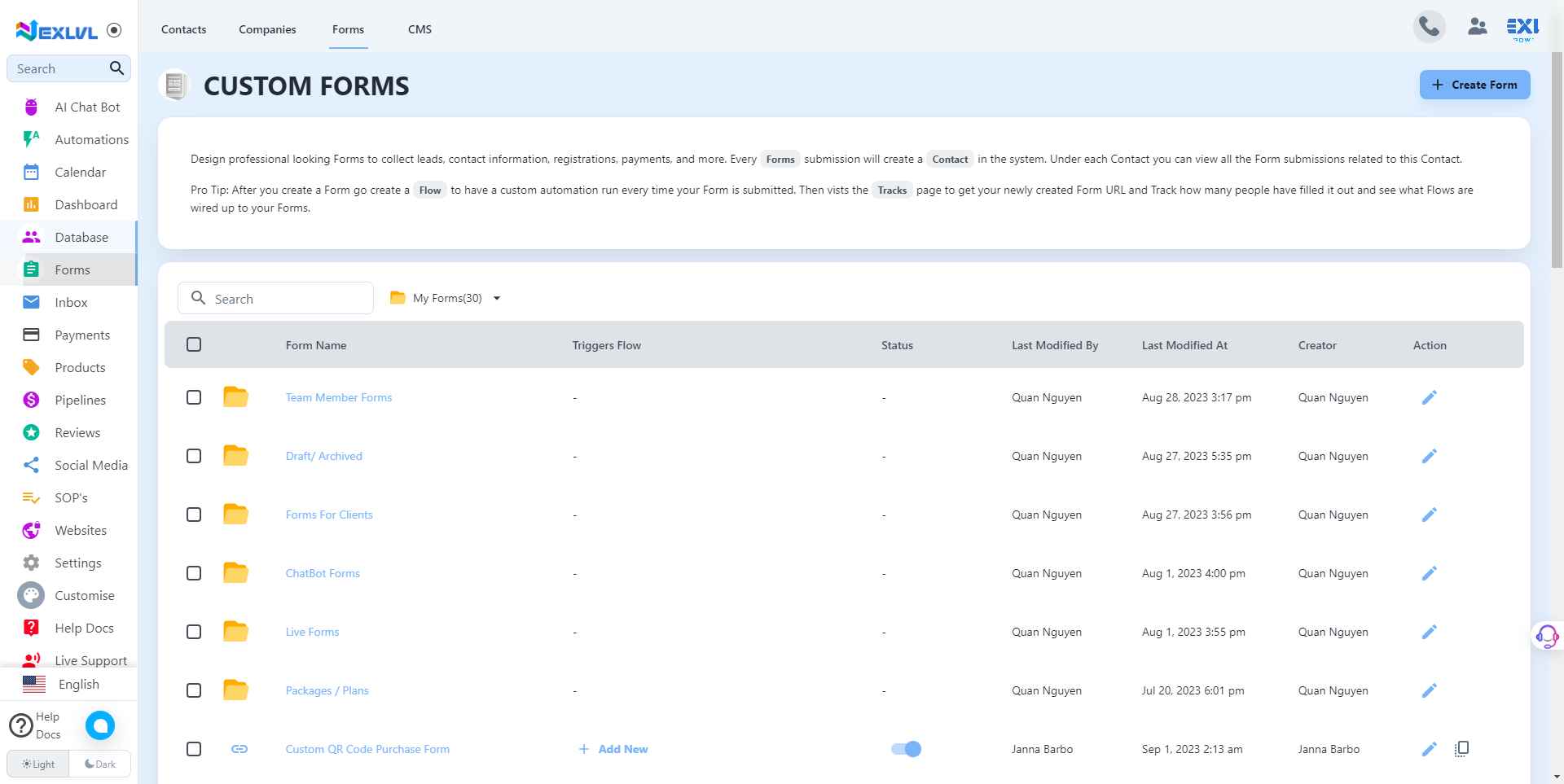Check the ChatBot Forms row
Screen dimensions: 1564x784
pyautogui.click(x=194, y=573)
